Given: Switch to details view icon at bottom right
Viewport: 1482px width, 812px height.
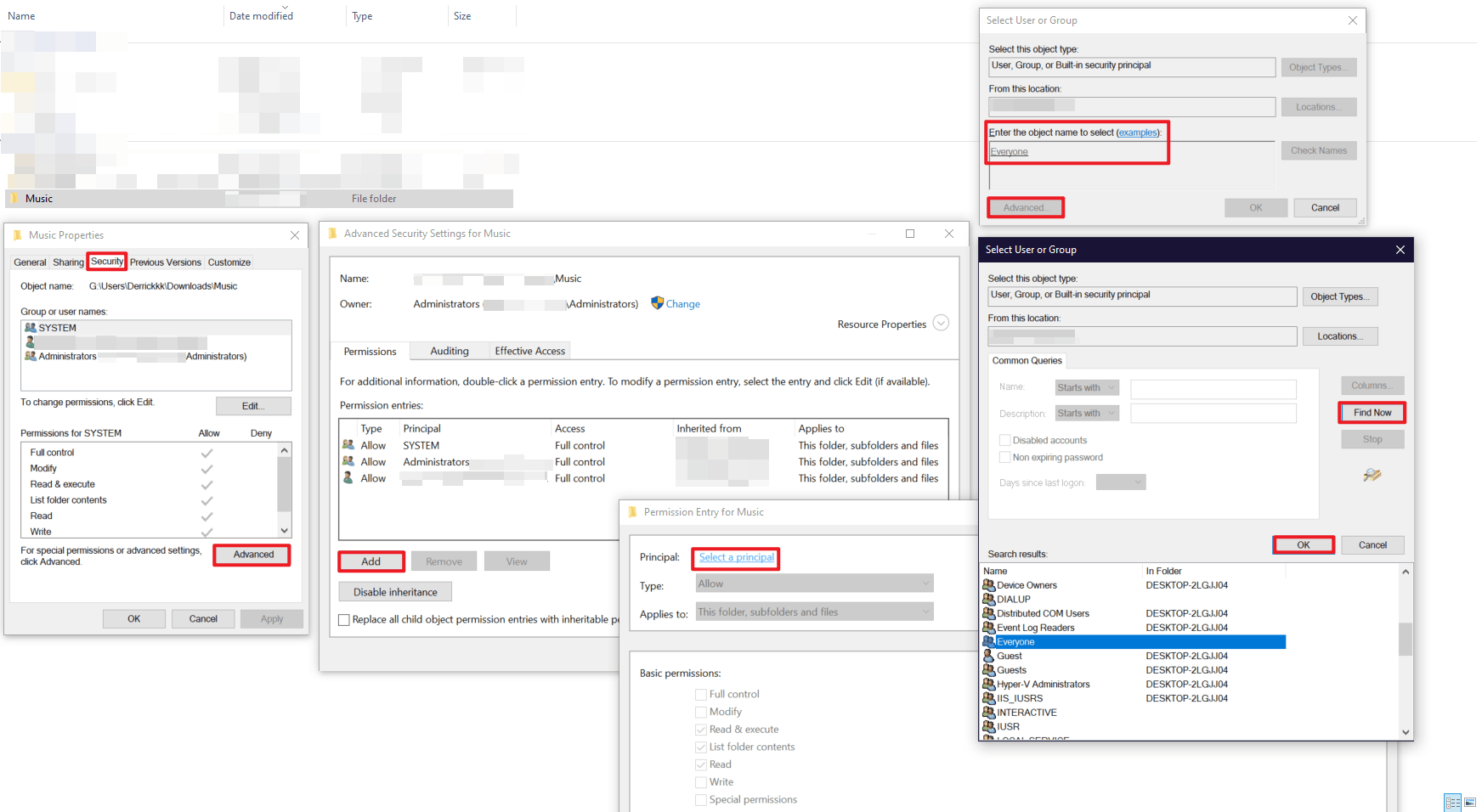Looking at the screenshot, I should coord(1453,802).
